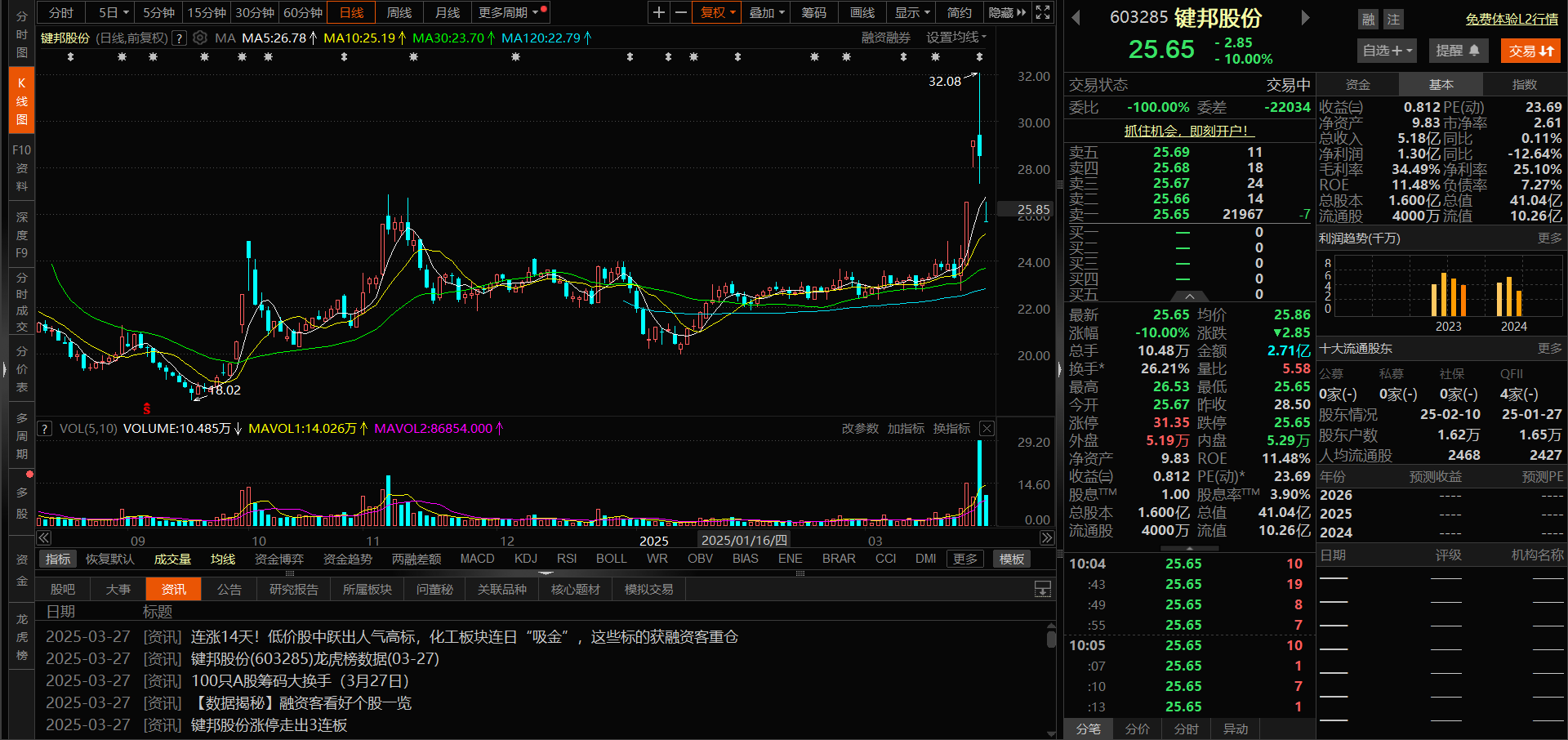Click the red S marker on chart
The image size is (1568, 740).
click(147, 408)
